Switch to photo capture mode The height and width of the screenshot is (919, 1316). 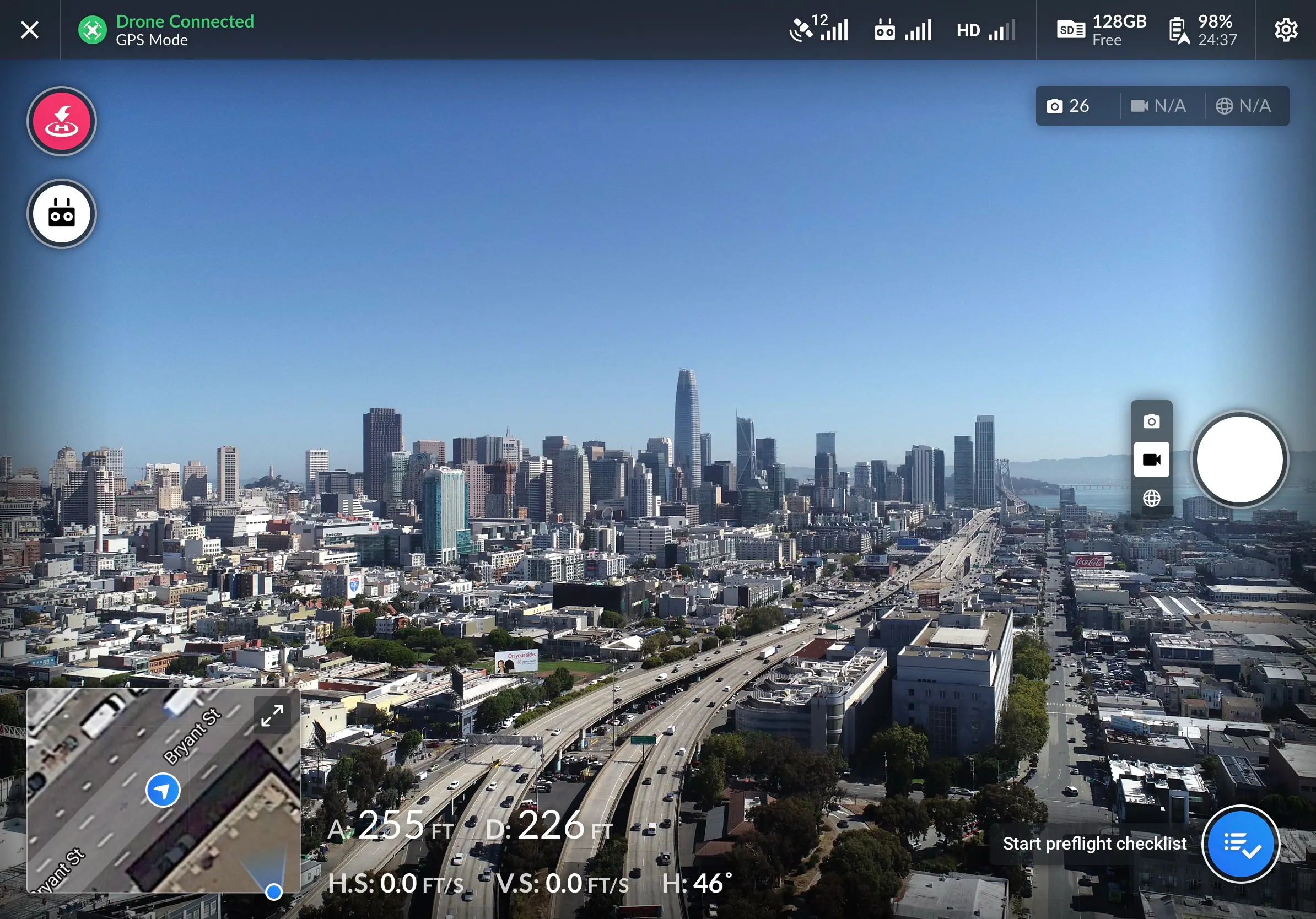point(1152,421)
